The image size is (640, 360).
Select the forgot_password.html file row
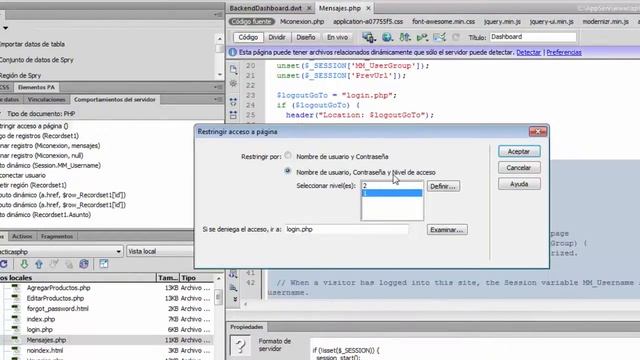point(107,309)
